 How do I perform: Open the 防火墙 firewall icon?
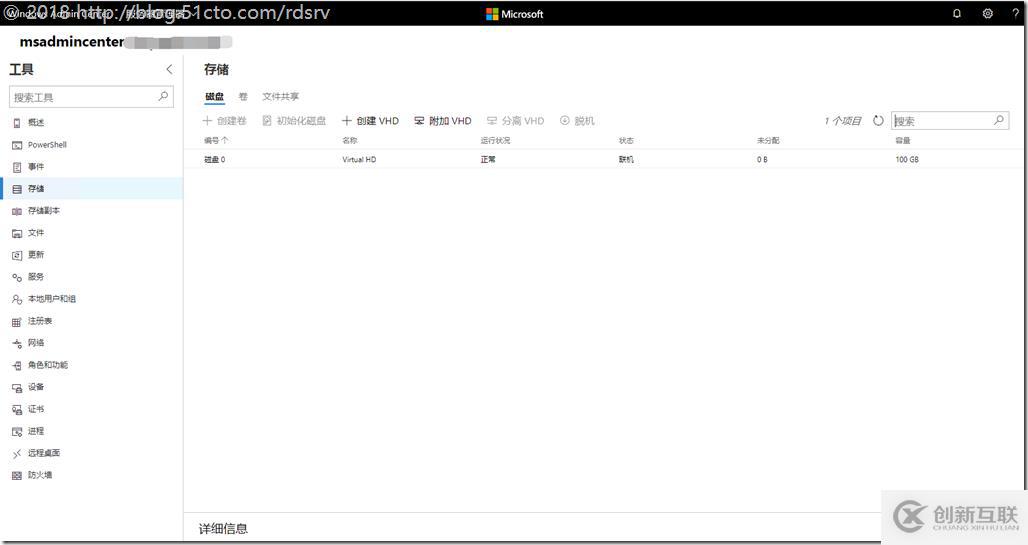click(x=17, y=475)
